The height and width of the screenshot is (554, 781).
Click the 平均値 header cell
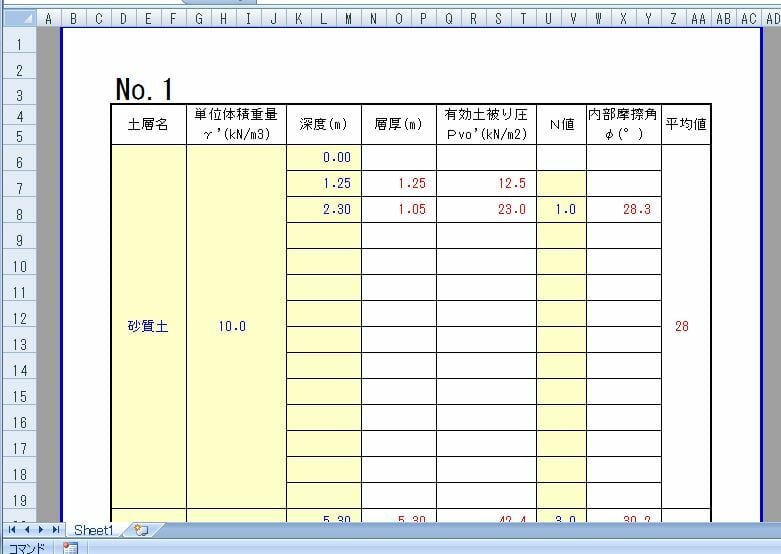click(x=686, y=125)
